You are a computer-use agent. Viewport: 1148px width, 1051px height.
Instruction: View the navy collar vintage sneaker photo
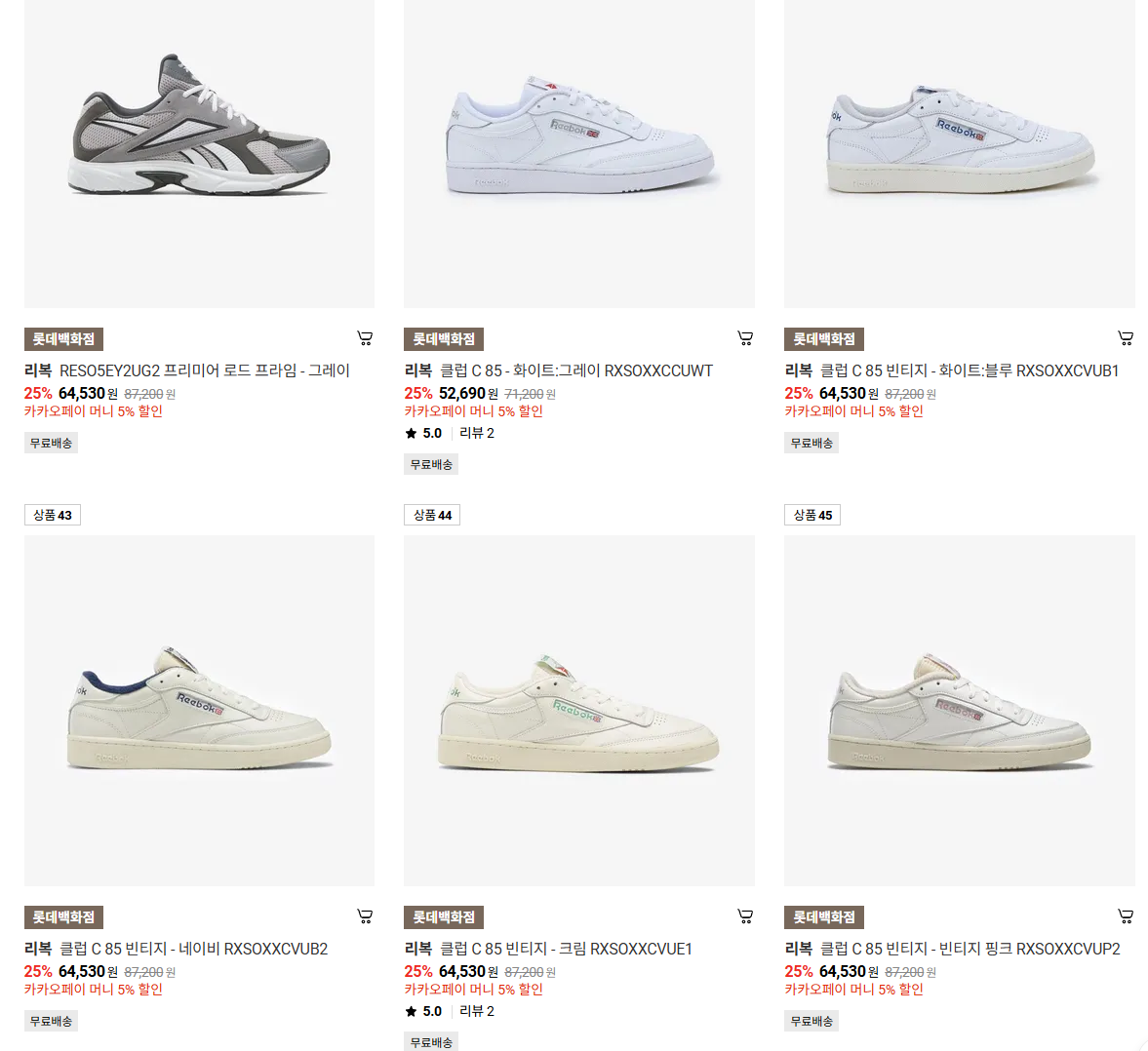(x=199, y=711)
